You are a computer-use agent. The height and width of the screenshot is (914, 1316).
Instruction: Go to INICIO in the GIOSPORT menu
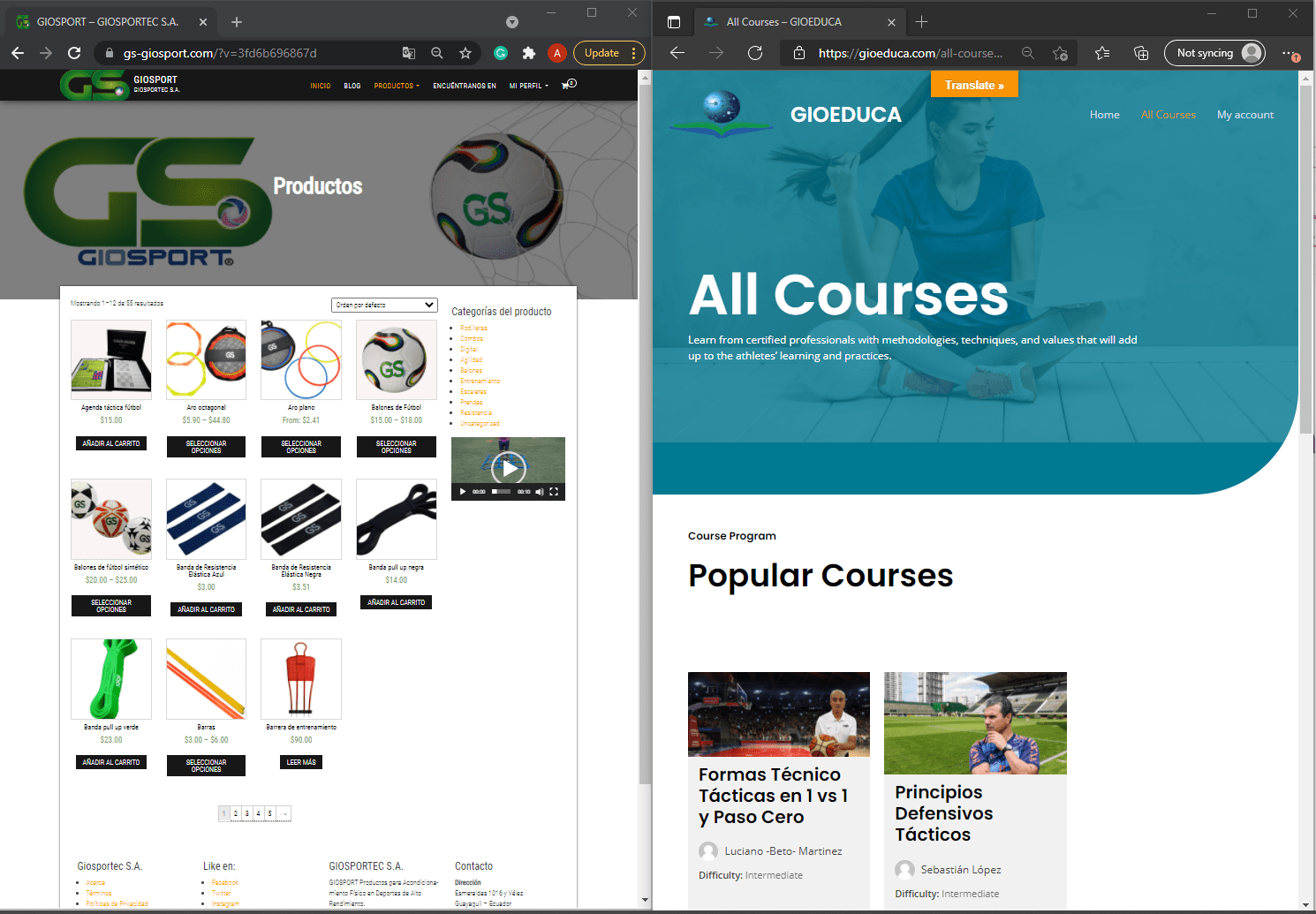click(x=321, y=86)
